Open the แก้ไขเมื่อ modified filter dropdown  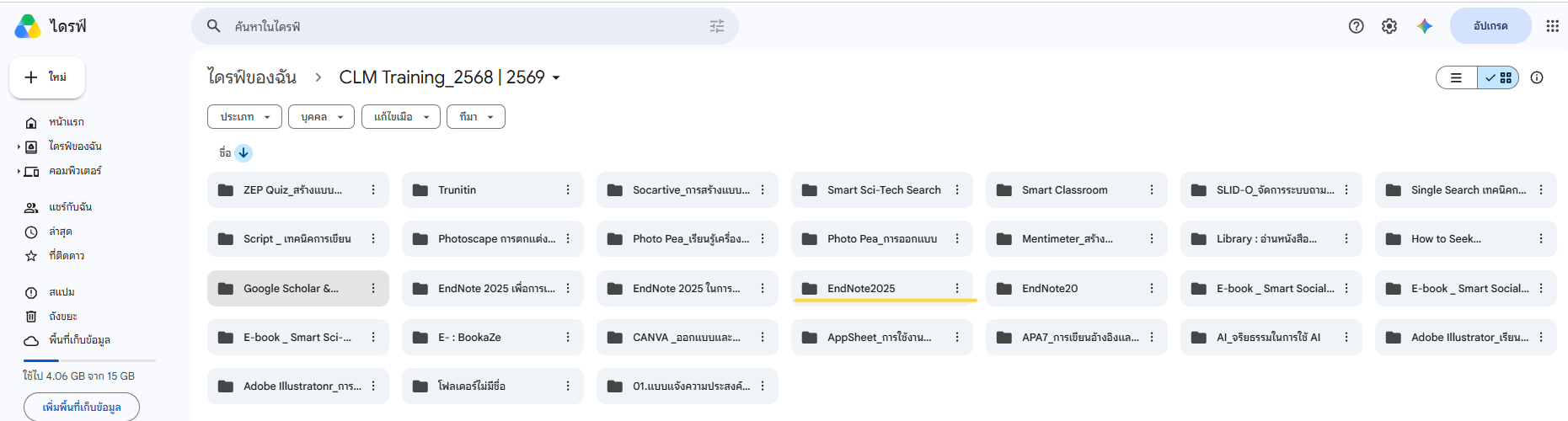(401, 117)
